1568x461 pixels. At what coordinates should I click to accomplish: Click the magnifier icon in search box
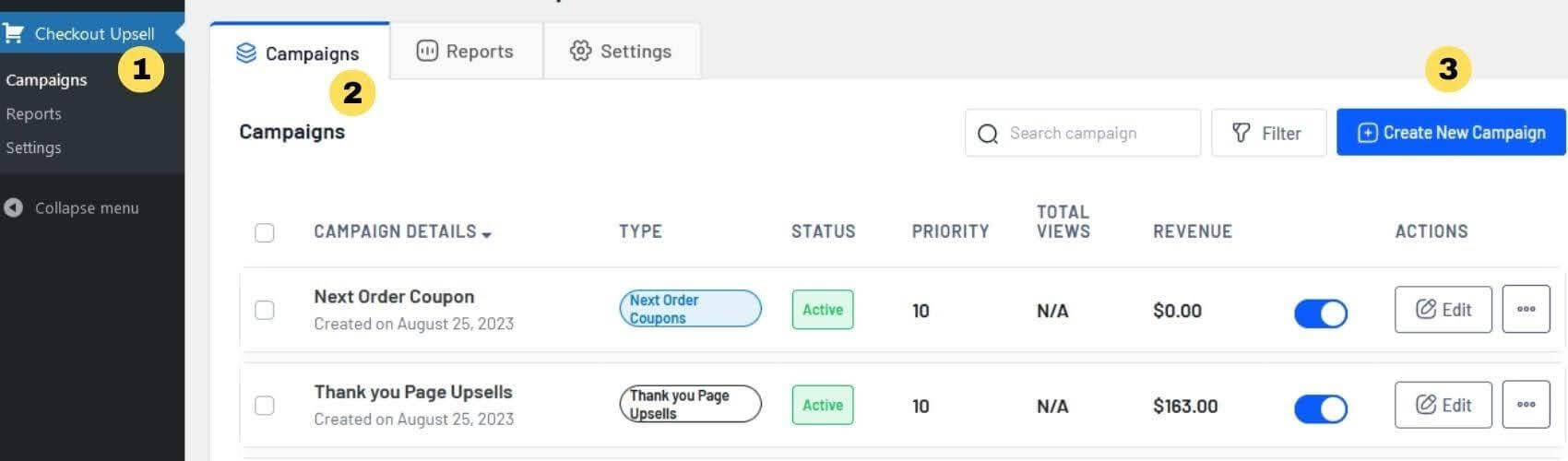(x=987, y=134)
